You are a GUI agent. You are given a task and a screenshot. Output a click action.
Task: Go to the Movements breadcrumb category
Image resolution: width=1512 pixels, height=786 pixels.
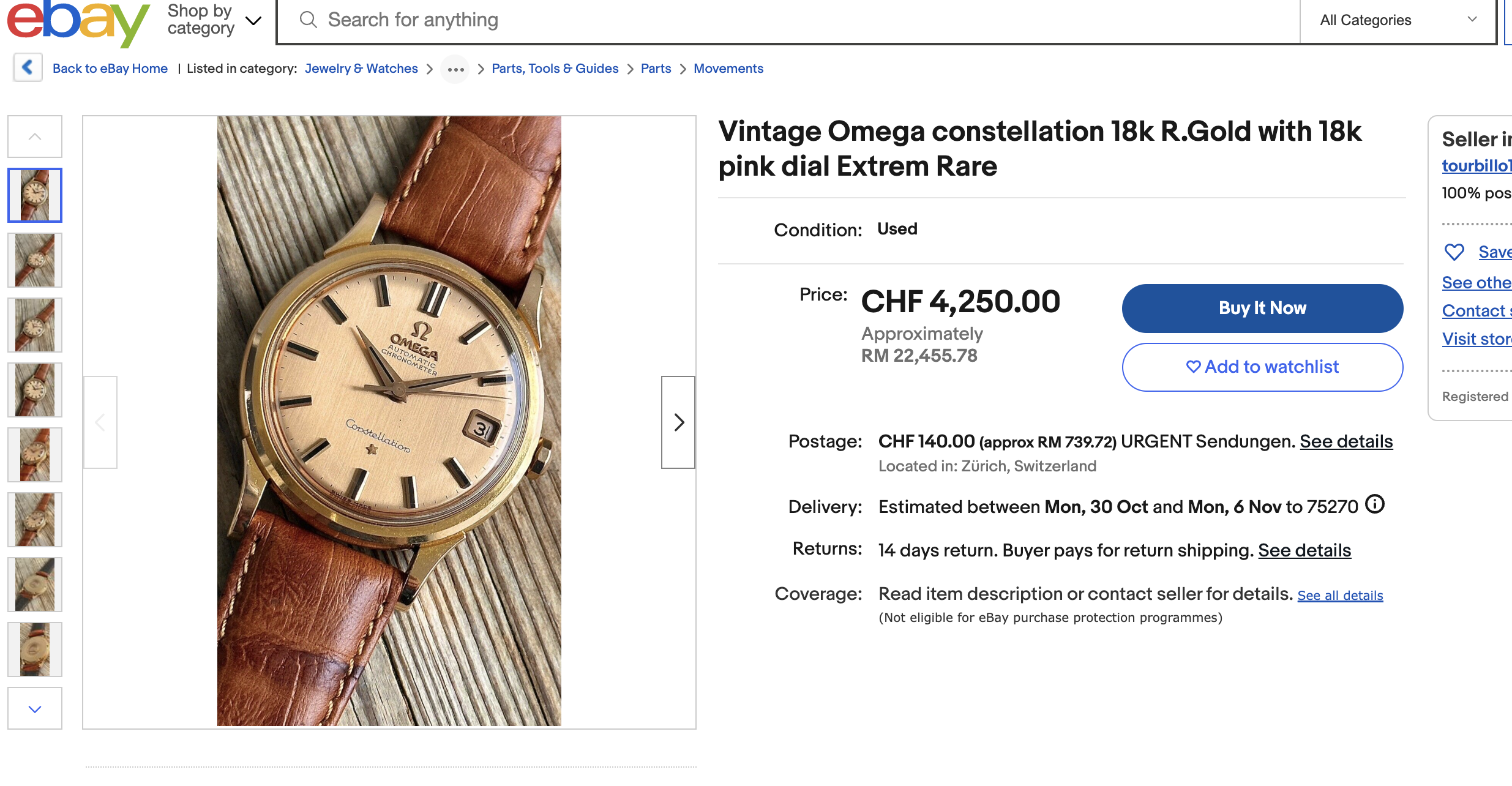(728, 69)
